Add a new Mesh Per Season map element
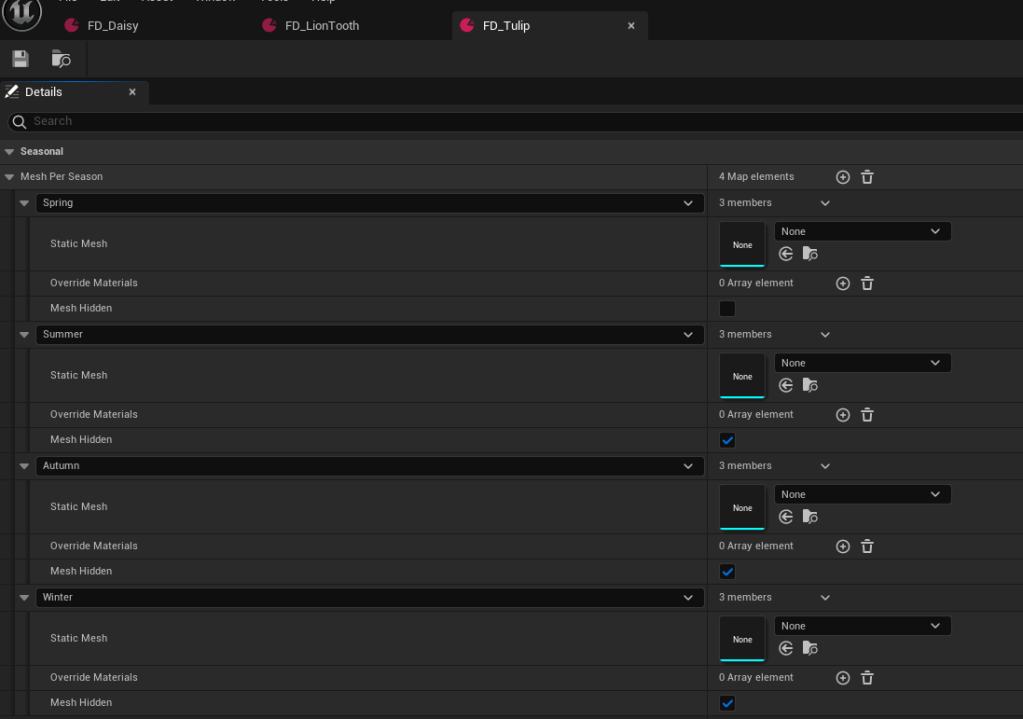Image resolution: width=1023 pixels, height=719 pixels. click(843, 177)
